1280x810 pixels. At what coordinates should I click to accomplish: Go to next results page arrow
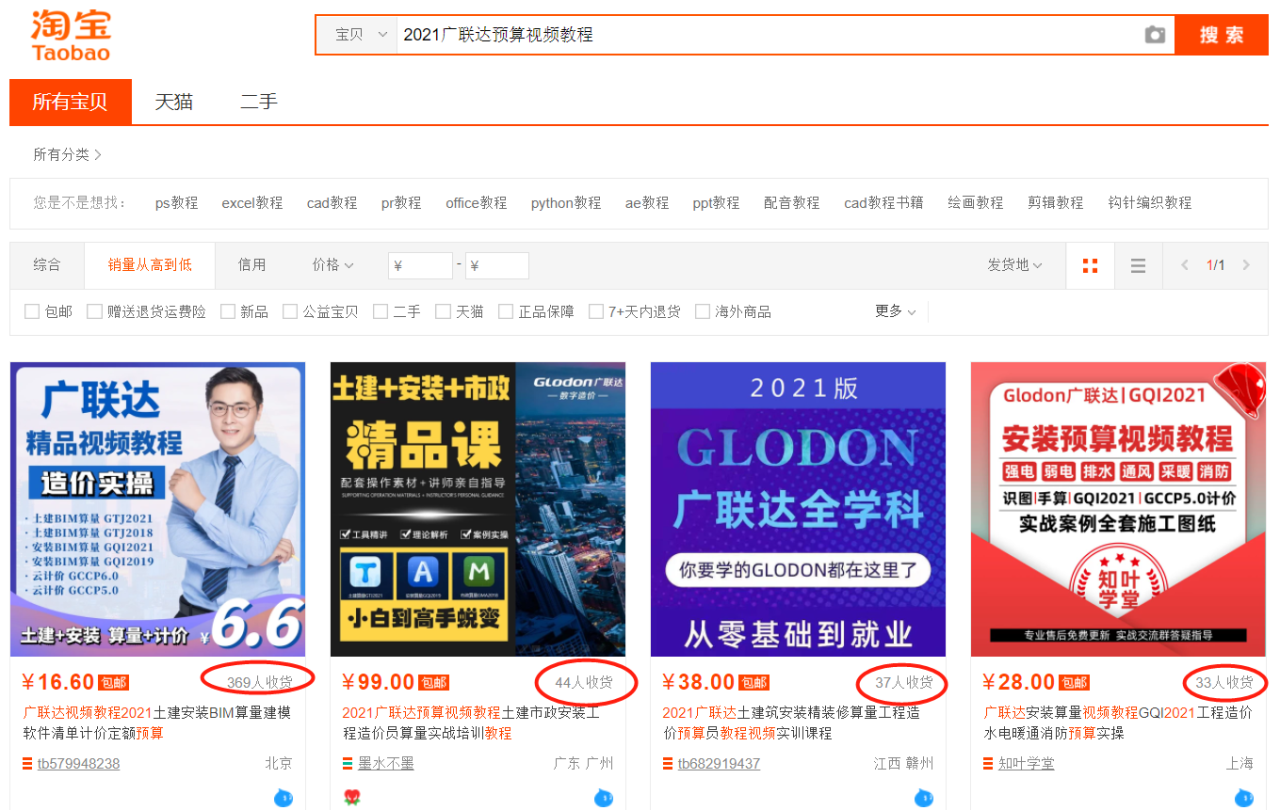click(x=1246, y=265)
